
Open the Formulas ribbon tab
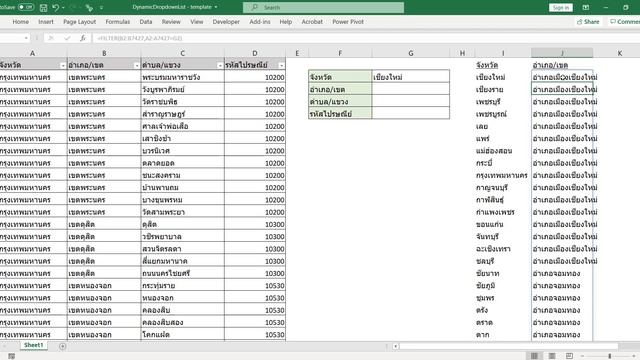pos(118,22)
